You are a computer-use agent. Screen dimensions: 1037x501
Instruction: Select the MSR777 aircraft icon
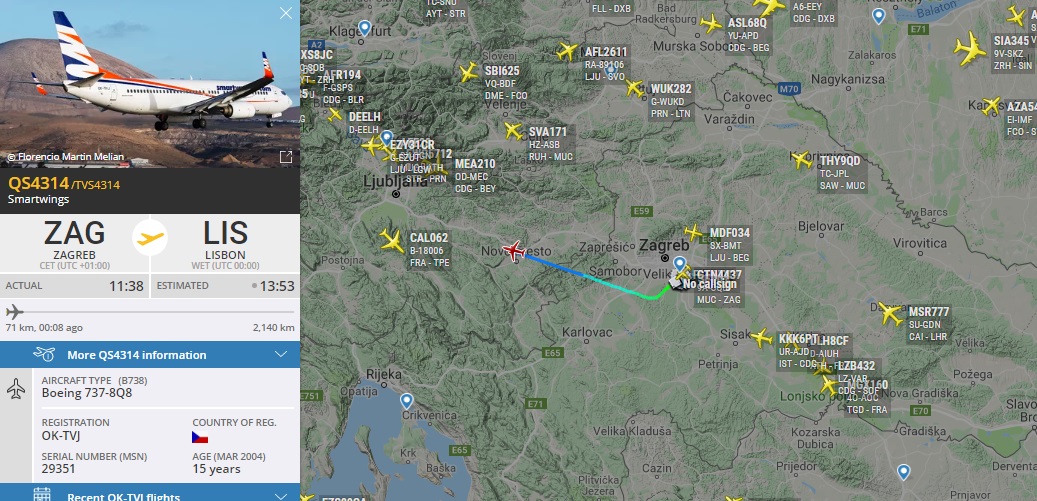[x=890, y=313]
